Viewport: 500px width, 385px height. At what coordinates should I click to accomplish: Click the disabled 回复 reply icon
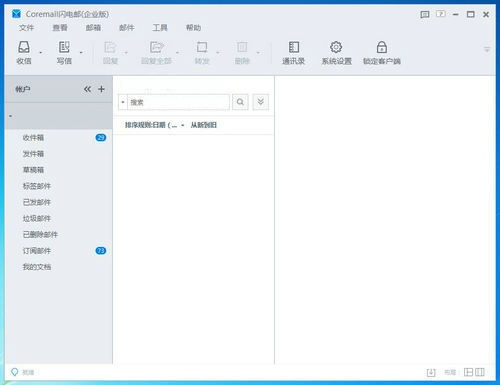[x=110, y=48]
